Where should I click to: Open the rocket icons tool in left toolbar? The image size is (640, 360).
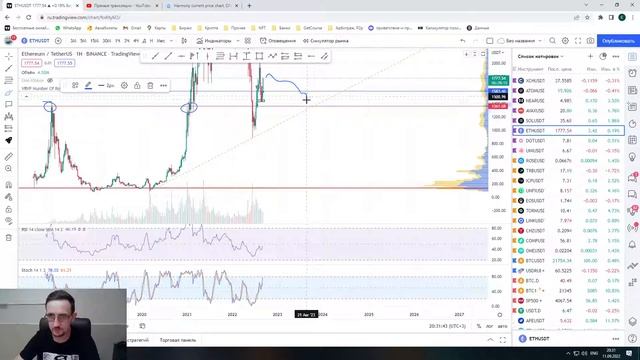[x=9, y=140]
